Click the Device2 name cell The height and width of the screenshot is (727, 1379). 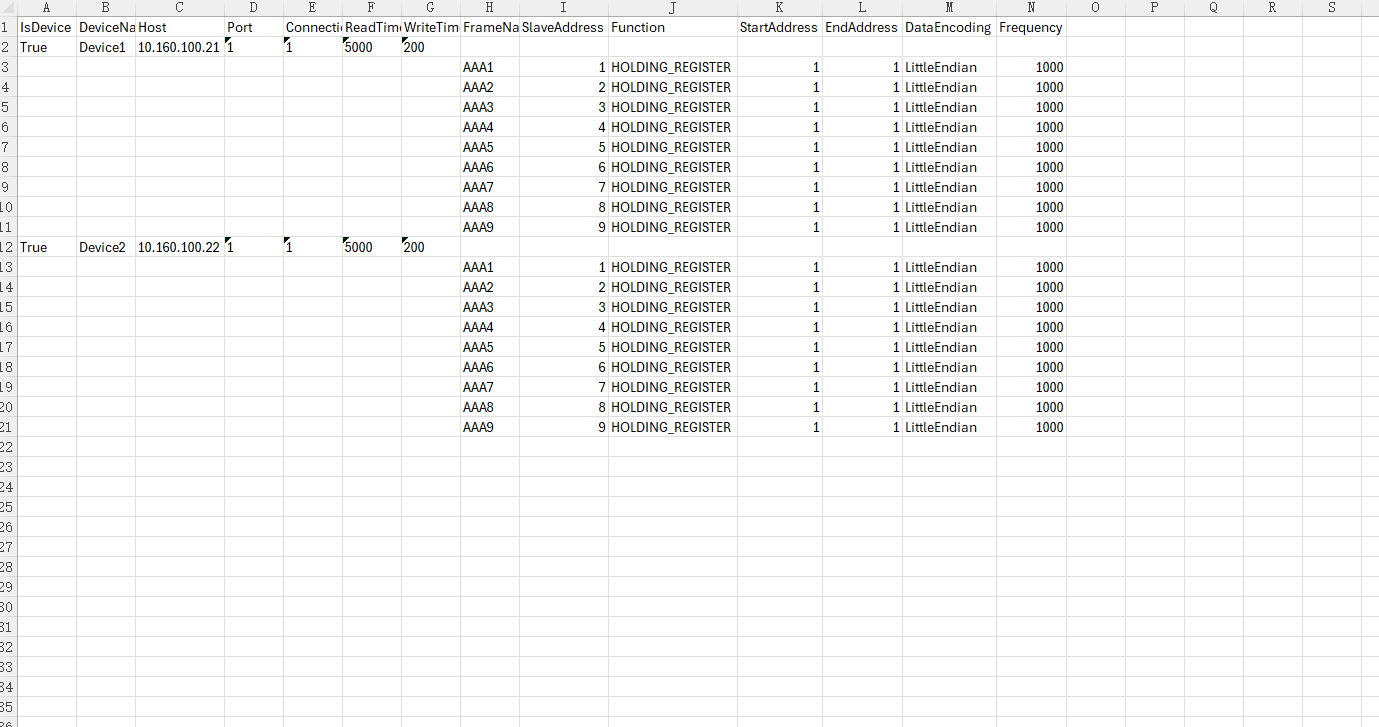click(x=103, y=247)
